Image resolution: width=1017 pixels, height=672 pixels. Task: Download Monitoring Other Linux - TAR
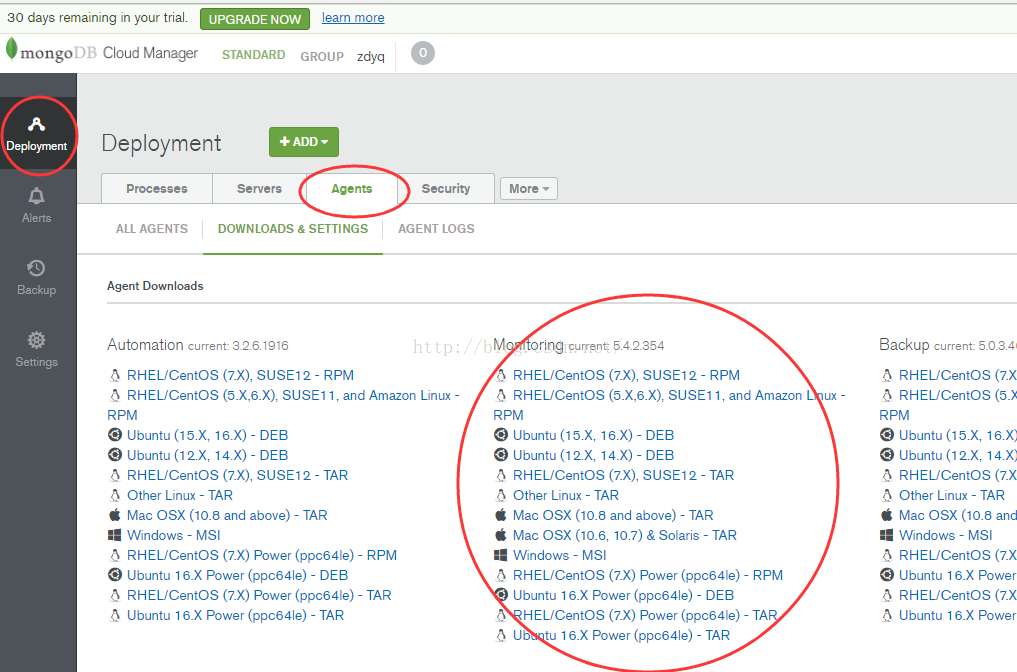566,496
